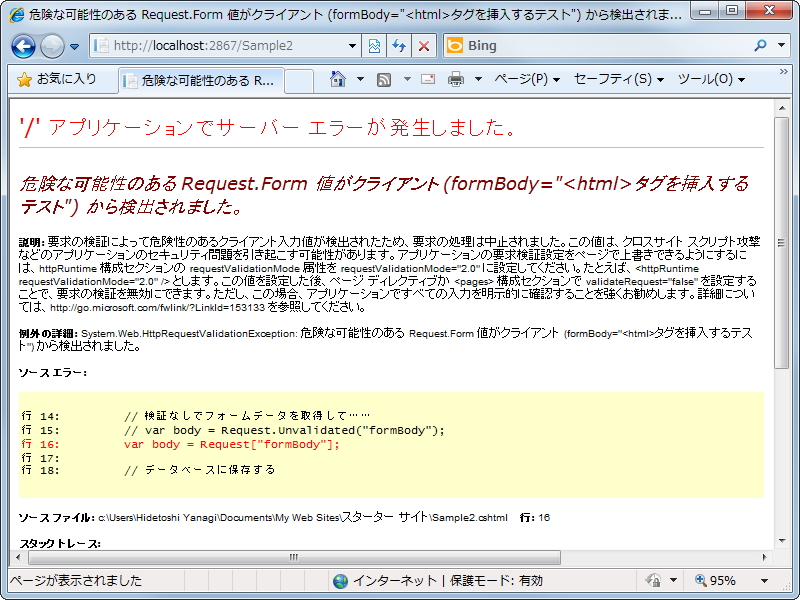Start a Bing search with the magnifier icon
Viewport: 800px width, 600px height.
[760, 46]
